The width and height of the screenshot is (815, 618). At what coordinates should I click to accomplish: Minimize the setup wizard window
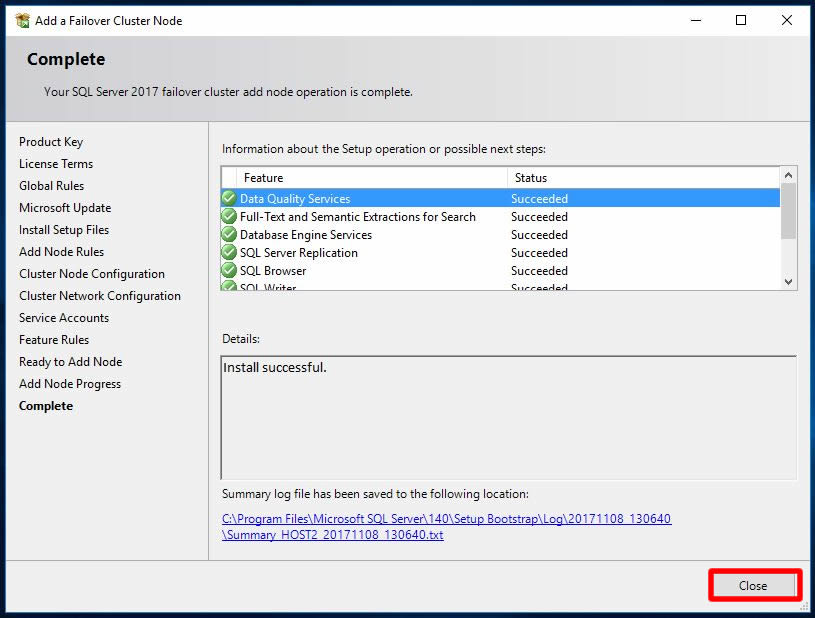(x=694, y=20)
